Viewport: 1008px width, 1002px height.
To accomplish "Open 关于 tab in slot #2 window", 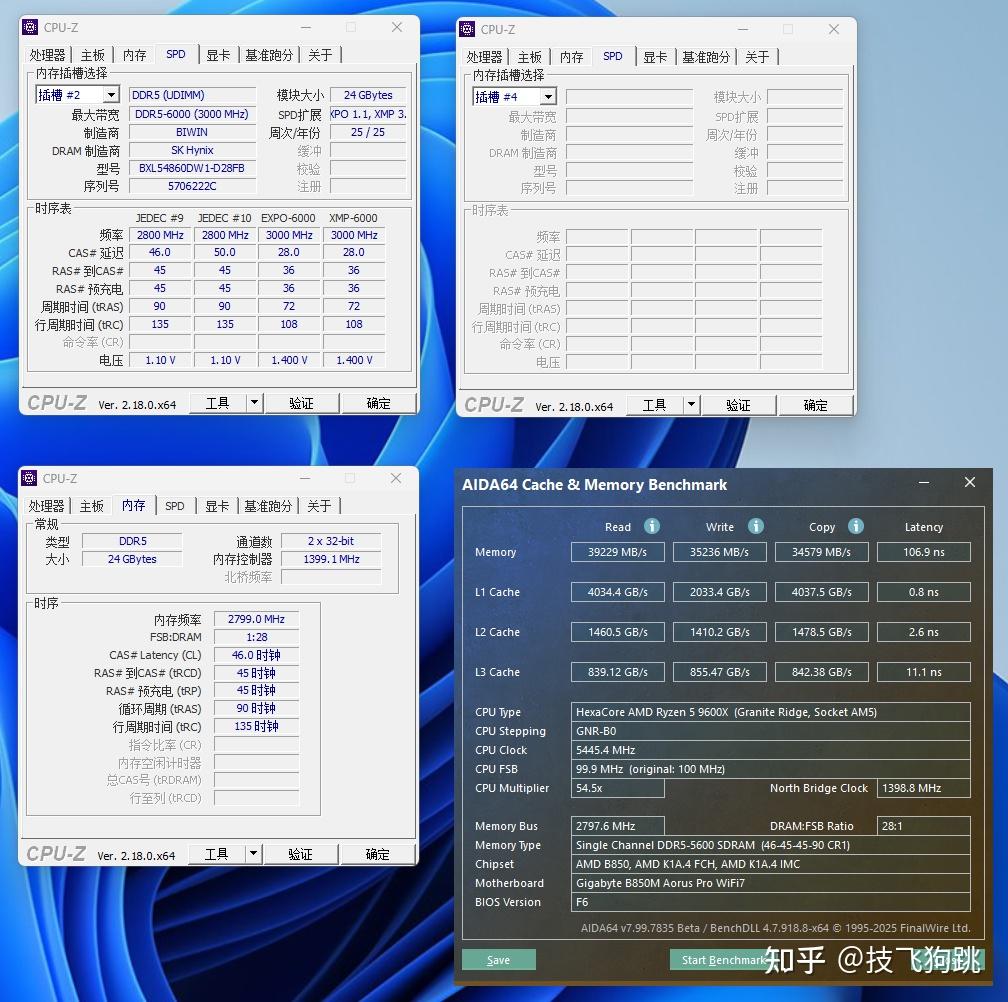I will tap(320, 55).
